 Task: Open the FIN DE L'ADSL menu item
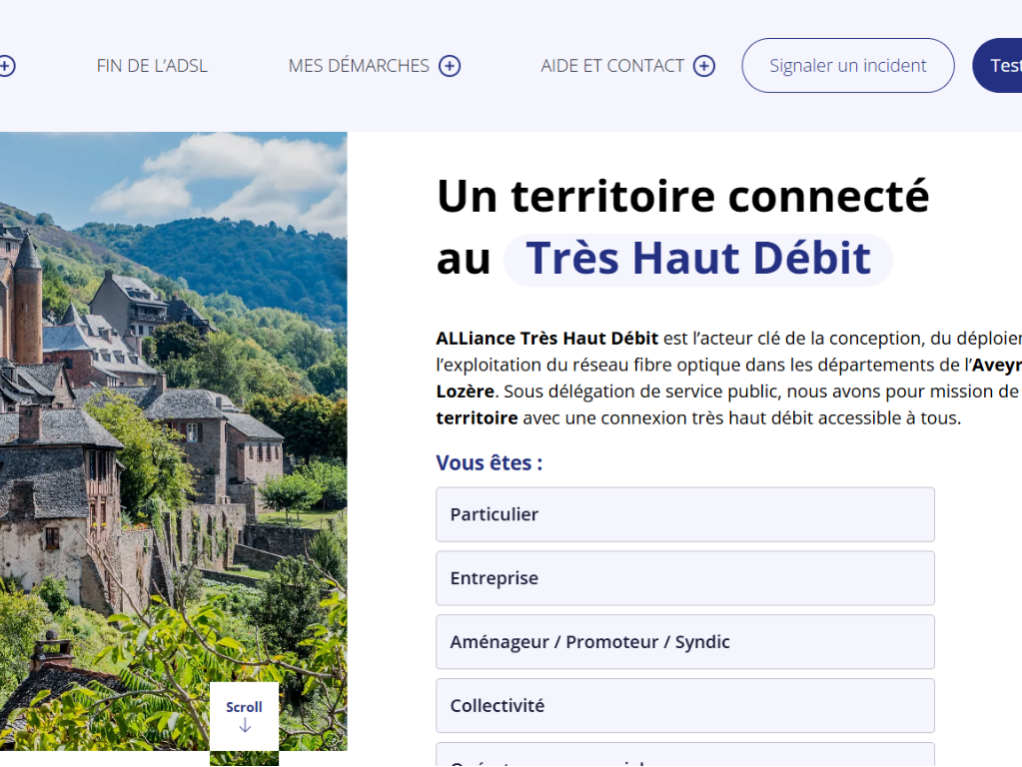pos(152,66)
